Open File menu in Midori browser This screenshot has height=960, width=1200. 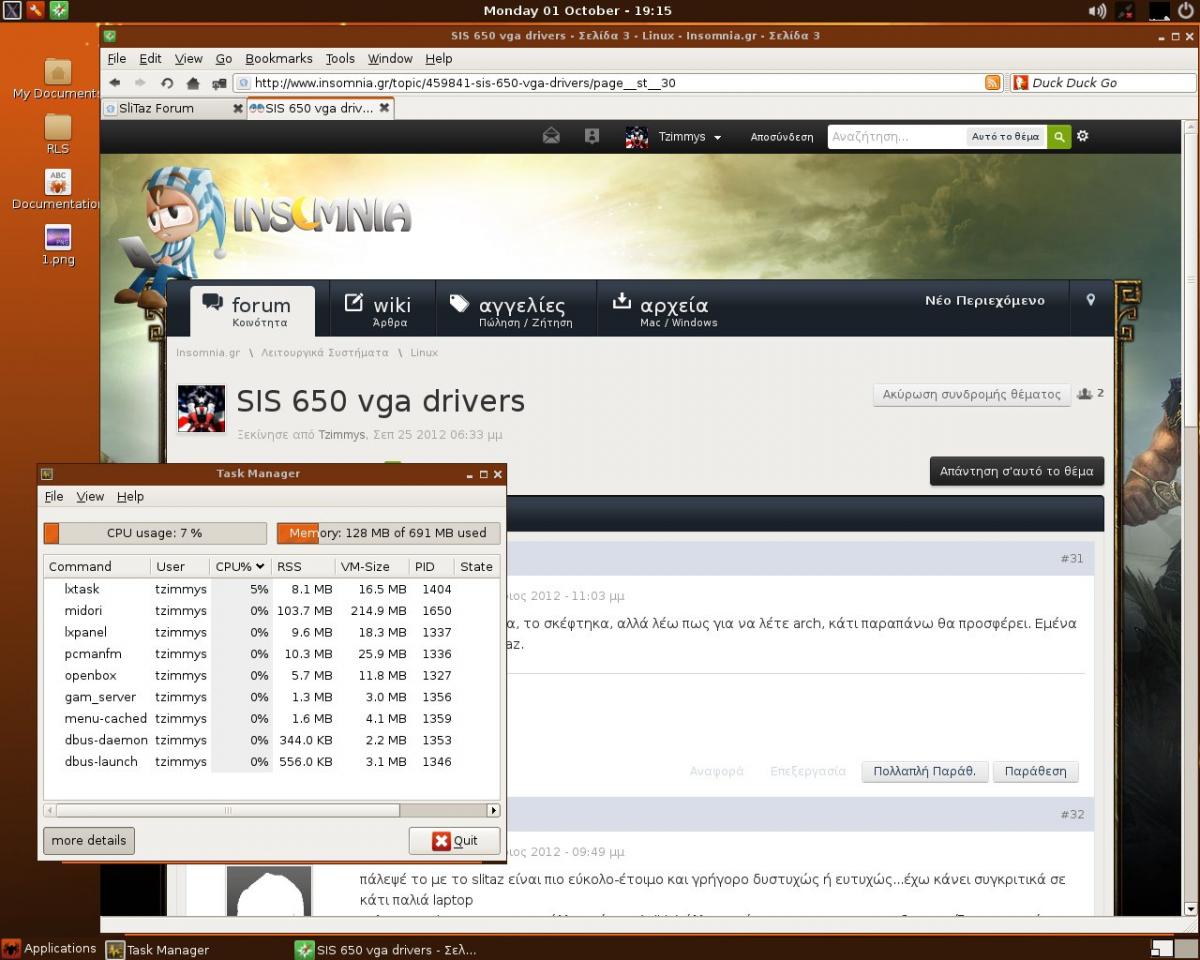[x=117, y=59]
